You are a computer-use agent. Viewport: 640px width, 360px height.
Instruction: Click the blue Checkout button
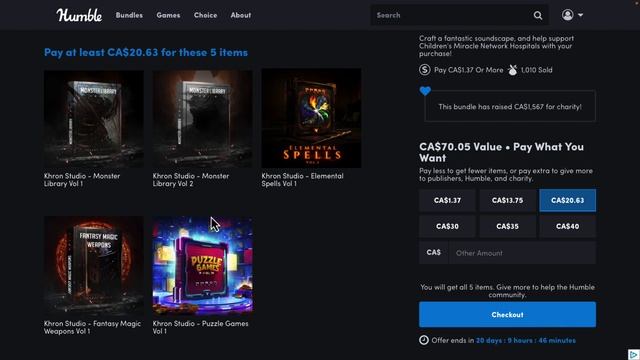pyautogui.click(x=507, y=315)
